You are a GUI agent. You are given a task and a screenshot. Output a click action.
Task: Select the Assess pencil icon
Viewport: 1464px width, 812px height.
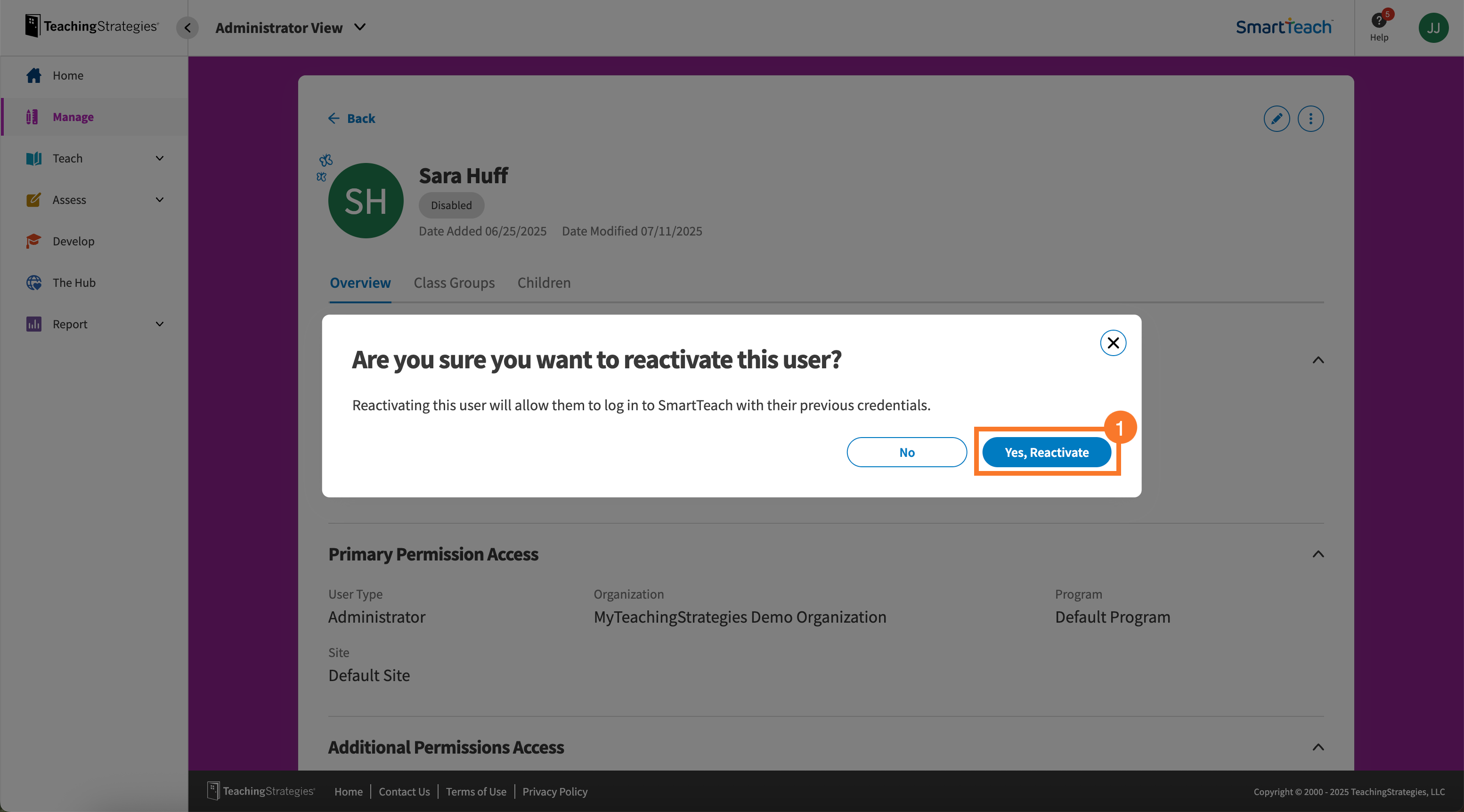click(x=33, y=200)
